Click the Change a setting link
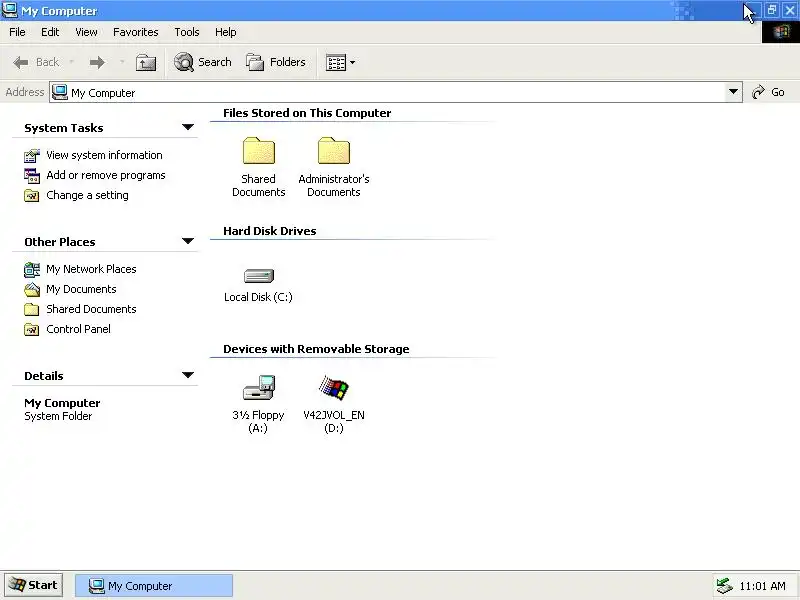Viewport: 800px width, 600px height. tap(87, 195)
